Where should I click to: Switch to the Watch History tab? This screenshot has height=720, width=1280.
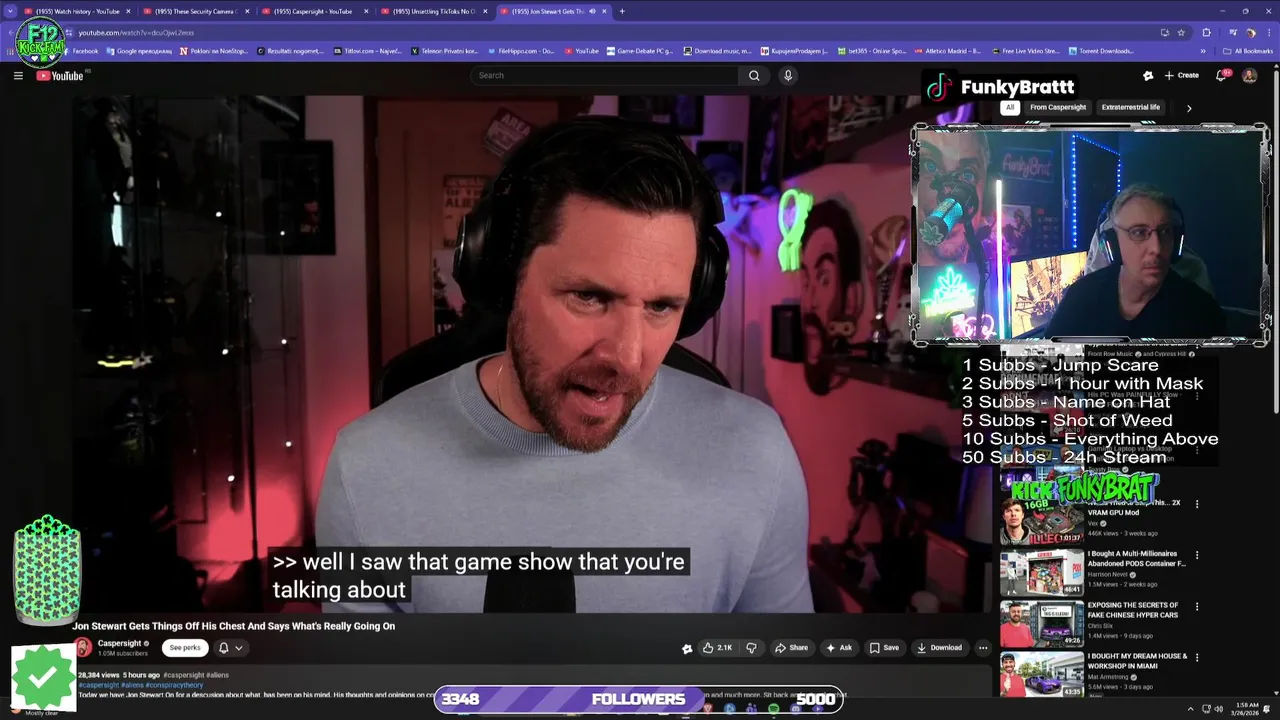[75, 11]
